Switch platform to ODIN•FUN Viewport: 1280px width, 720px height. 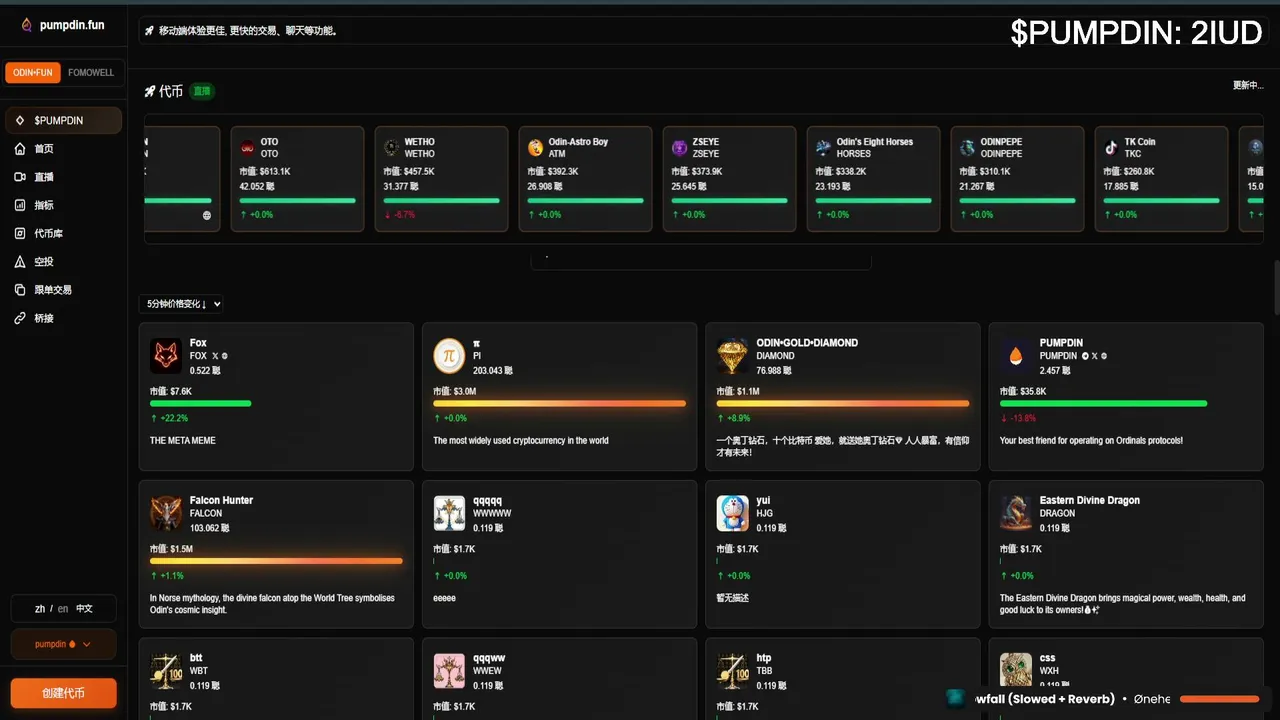pos(33,73)
